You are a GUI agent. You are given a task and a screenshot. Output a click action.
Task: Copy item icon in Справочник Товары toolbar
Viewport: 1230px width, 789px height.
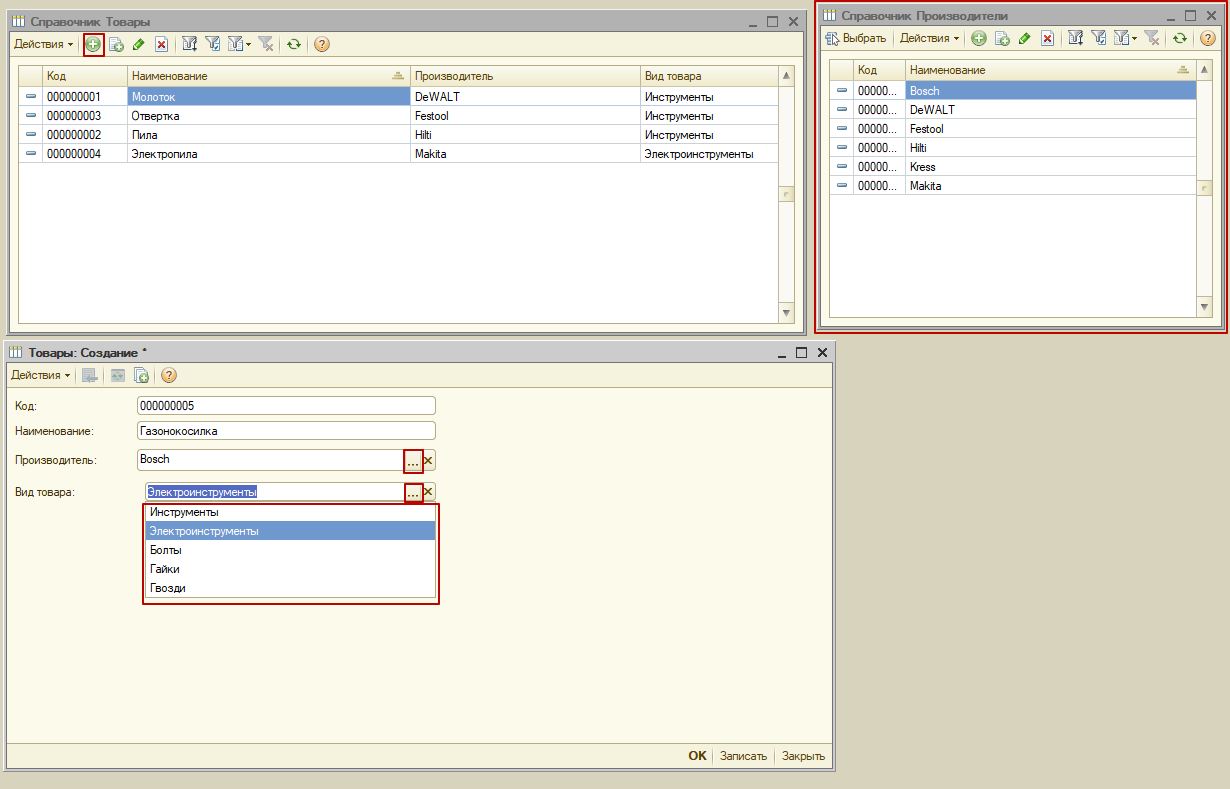tap(116, 44)
